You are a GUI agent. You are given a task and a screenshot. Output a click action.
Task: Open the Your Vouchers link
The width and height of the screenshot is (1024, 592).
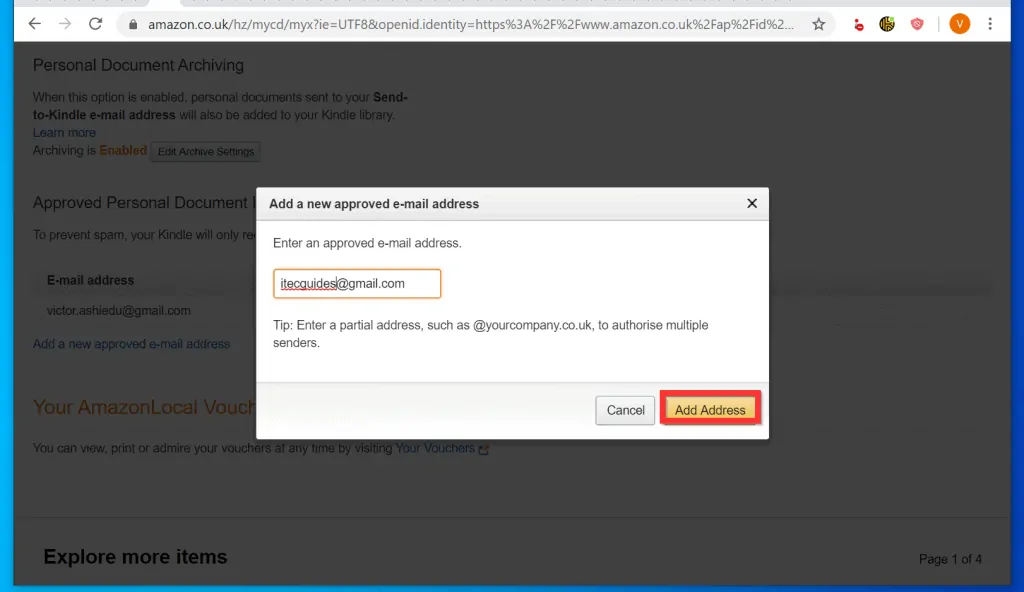coord(436,448)
